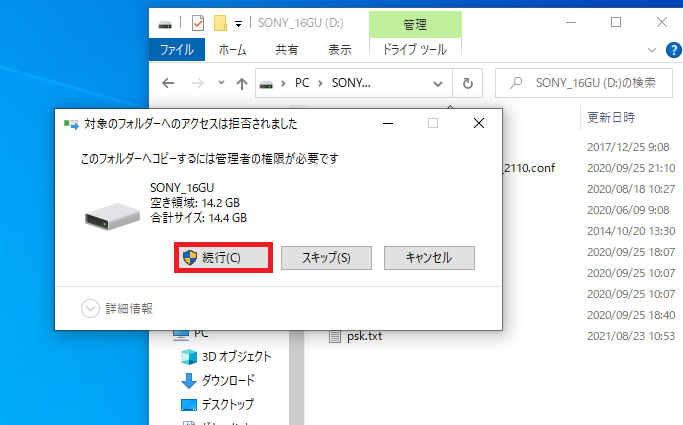The width and height of the screenshot is (683, 425).
Task: Click the 更新日時 column header
Action: (x=611, y=117)
